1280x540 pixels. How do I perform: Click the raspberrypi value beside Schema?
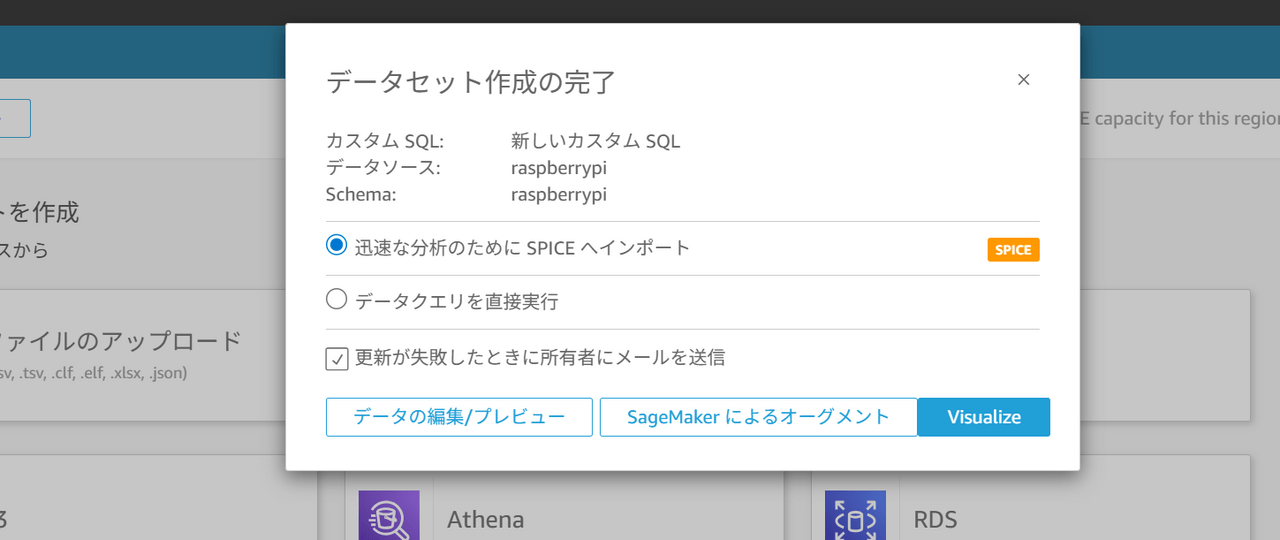(x=558, y=194)
